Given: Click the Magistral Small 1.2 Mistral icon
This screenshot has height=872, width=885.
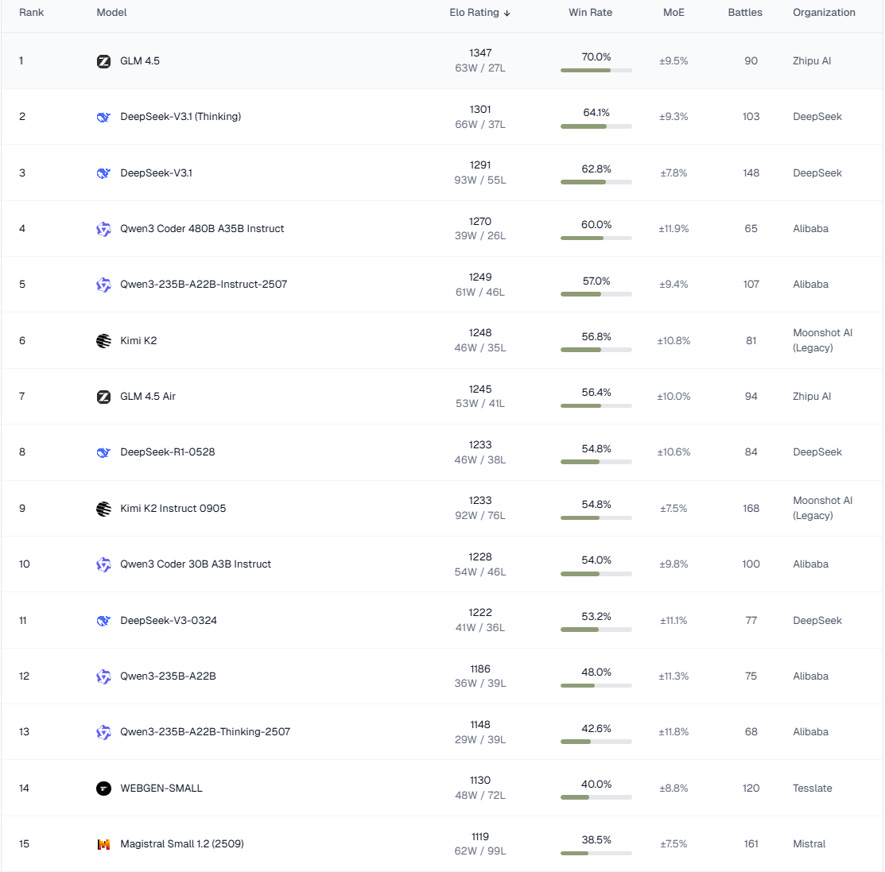Looking at the screenshot, I should coord(103,844).
